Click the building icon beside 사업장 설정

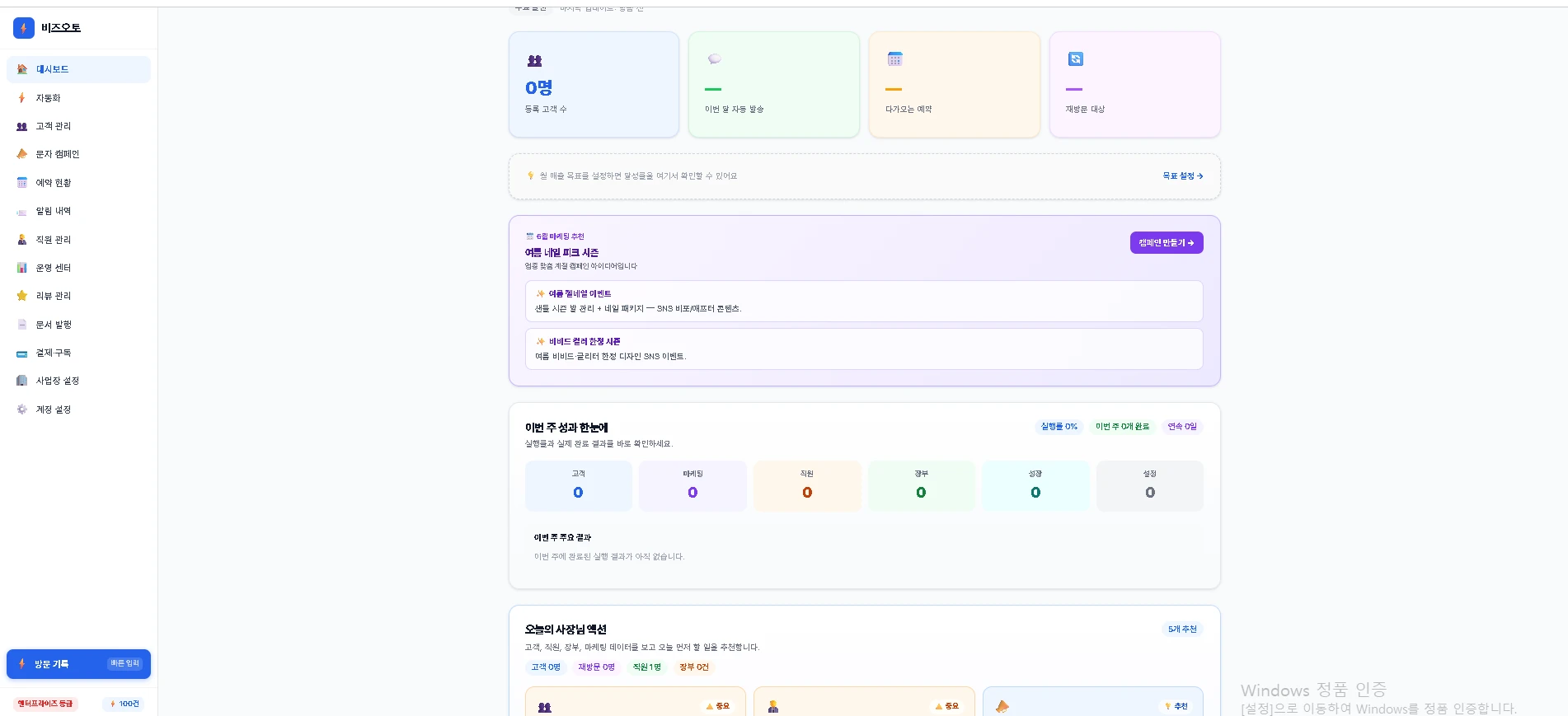pos(22,381)
